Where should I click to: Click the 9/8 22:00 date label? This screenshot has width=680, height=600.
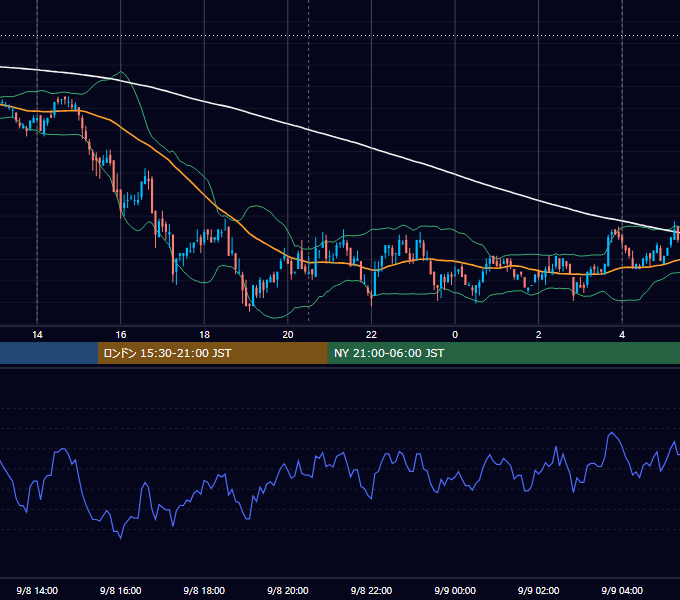[x=371, y=590]
